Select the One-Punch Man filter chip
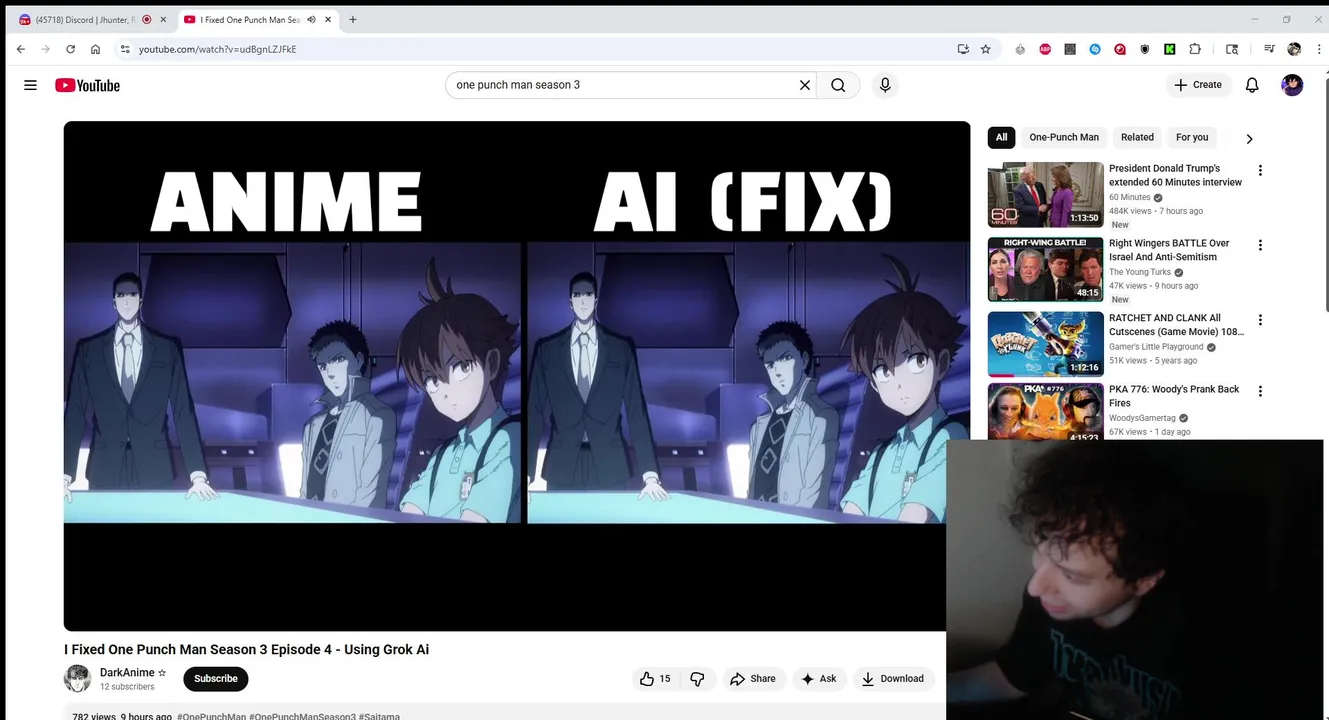This screenshot has height=720, width=1329. click(1064, 137)
